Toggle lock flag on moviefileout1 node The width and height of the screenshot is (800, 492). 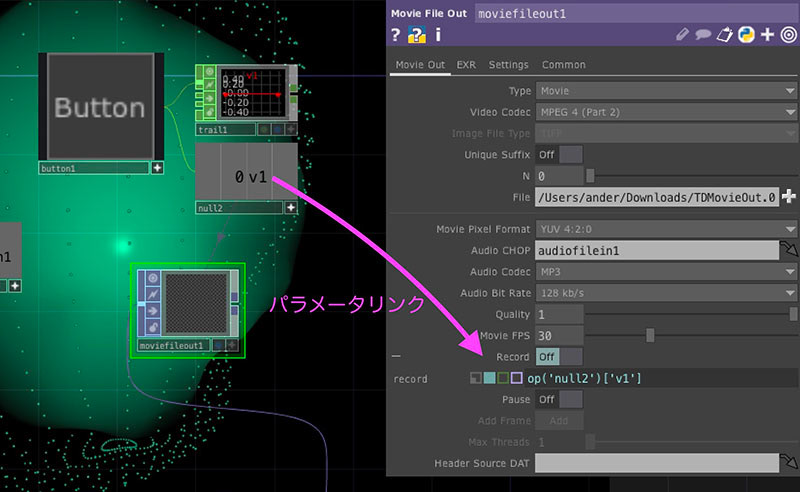pos(153,327)
